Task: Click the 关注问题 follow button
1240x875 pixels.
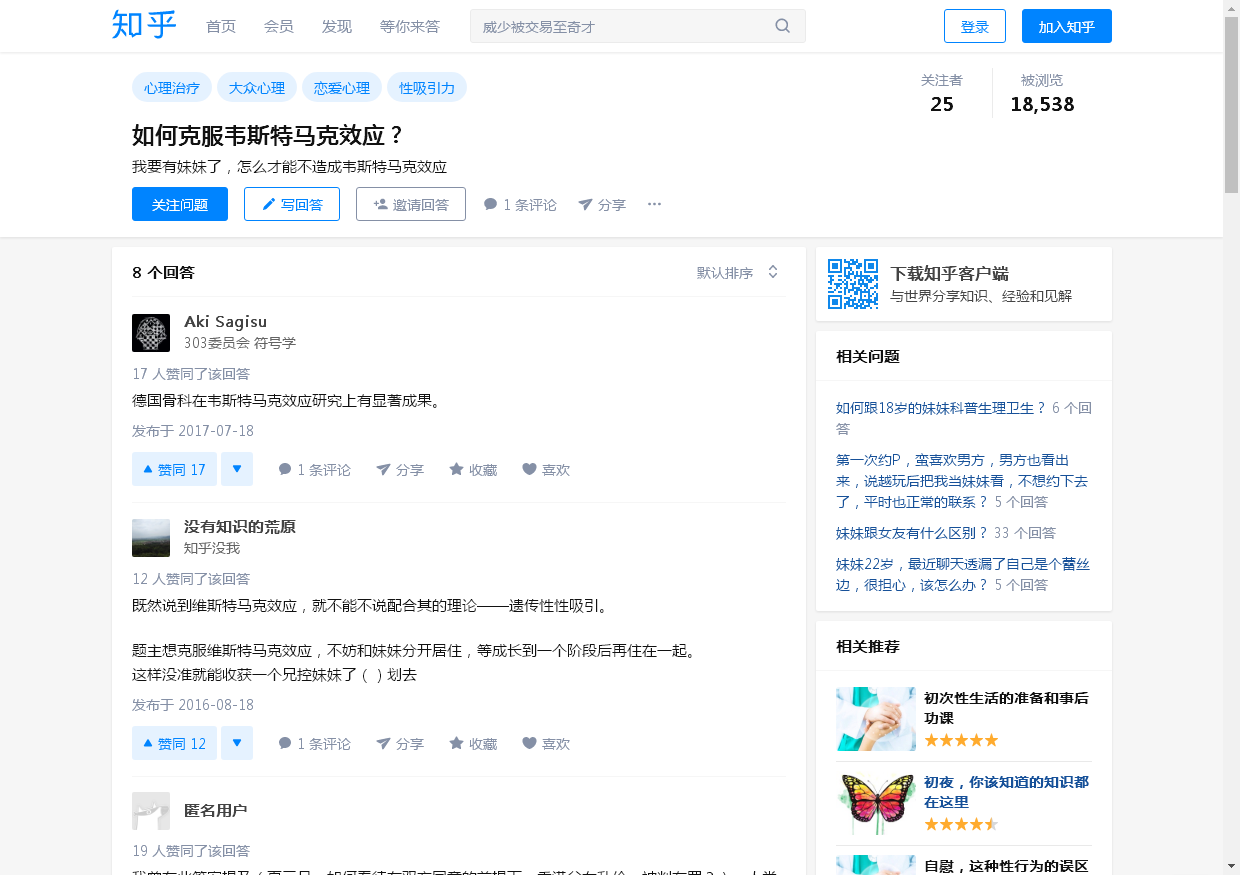Action: pyautogui.click(x=180, y=204)
